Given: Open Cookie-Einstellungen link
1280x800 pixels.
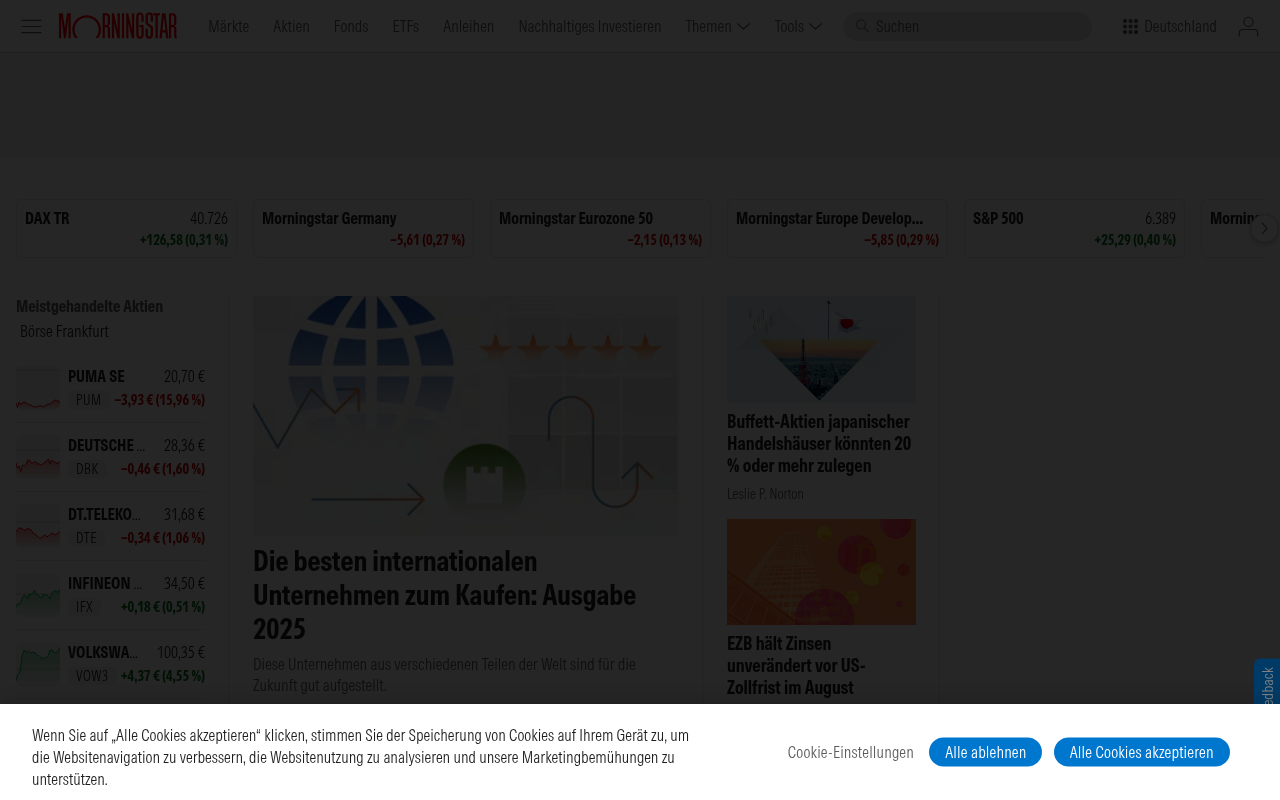Looking at the screenshot, I should pos(850,752).
